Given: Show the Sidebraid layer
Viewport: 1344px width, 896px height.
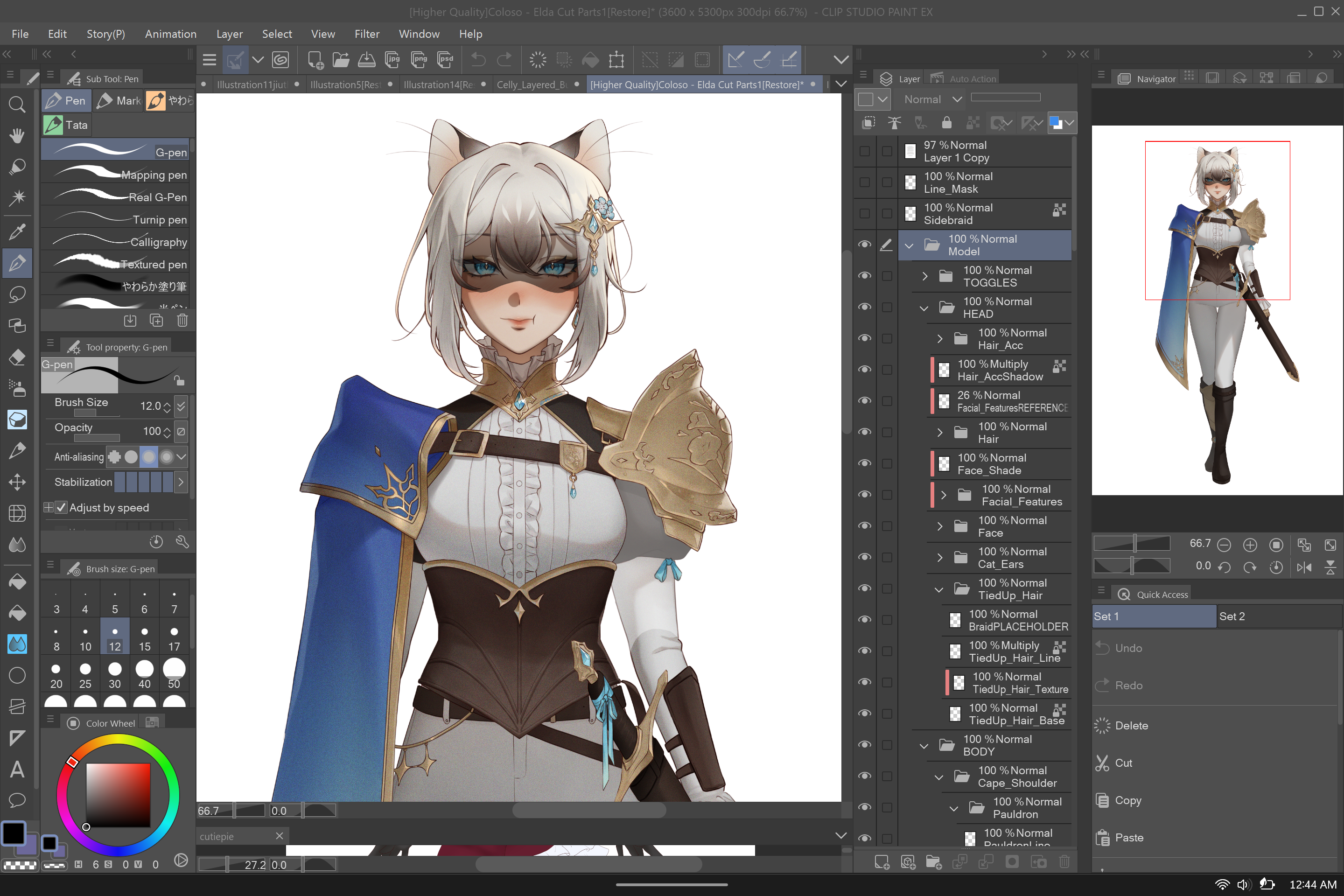Looking at the screenshot, I should [x=865, y=214].
